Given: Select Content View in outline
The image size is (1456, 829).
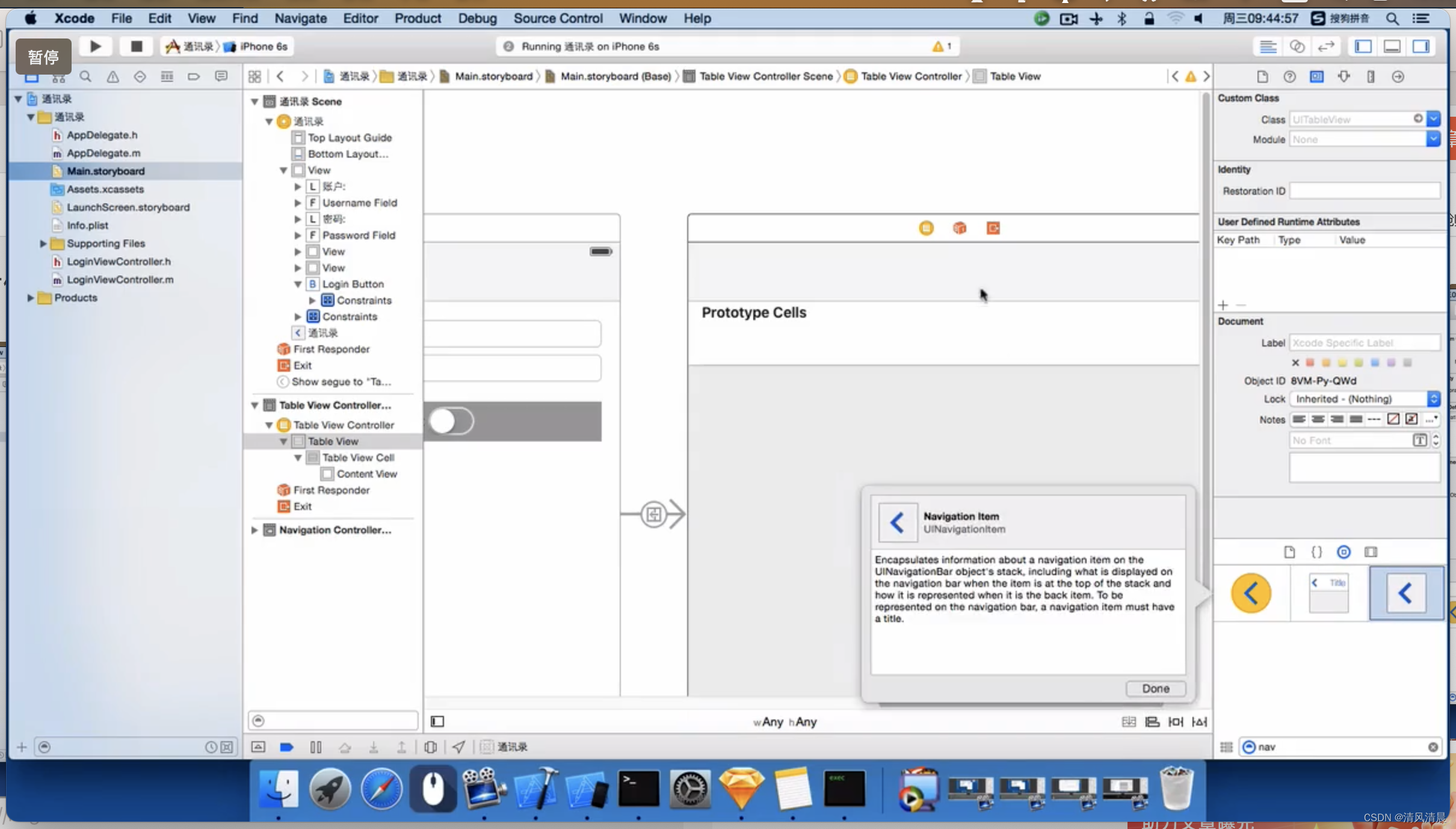Looking at the screenshot, I should tap(366, 474).
